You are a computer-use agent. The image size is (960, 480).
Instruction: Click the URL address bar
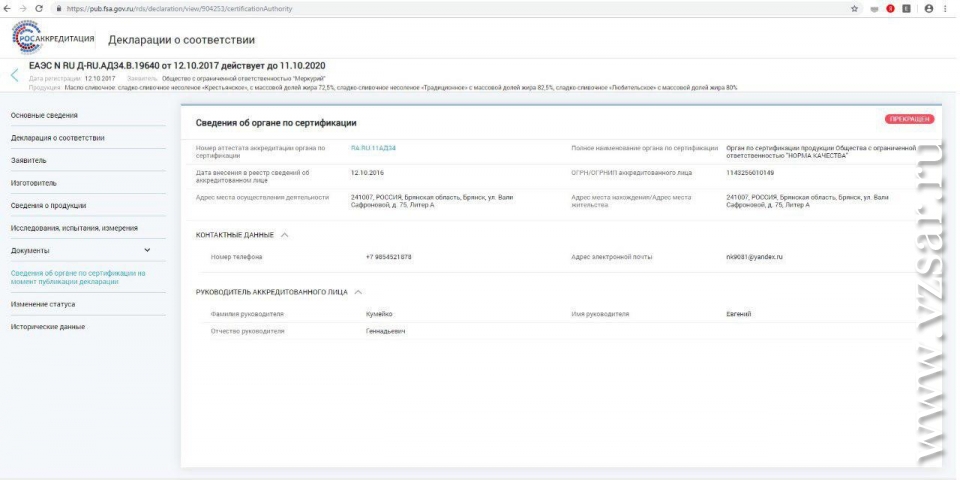click(x=400, y=8)
